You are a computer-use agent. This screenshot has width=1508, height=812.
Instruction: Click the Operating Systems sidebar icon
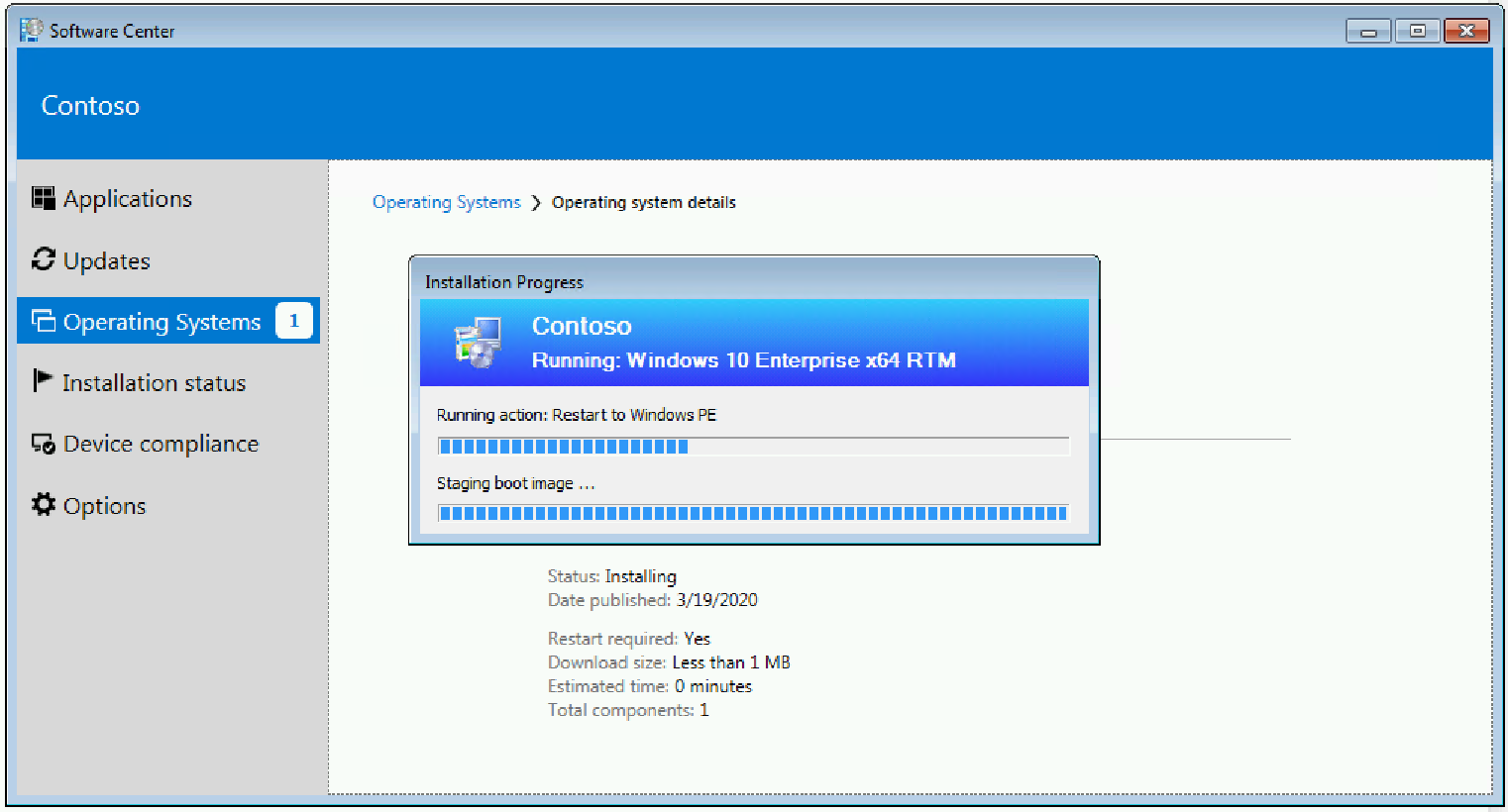pos(44,321)
